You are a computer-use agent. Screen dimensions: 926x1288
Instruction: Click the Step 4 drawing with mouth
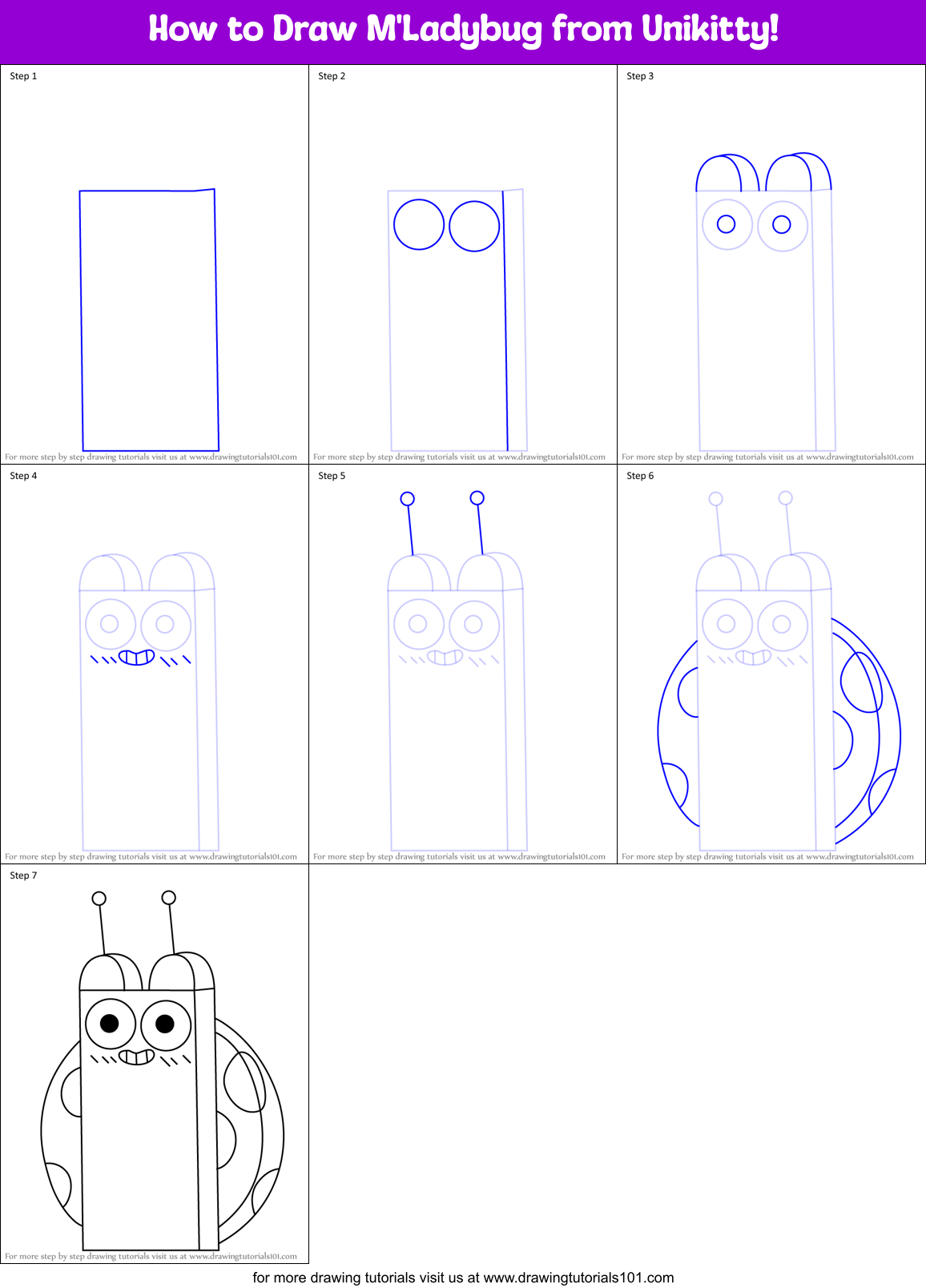click(149, 702)
